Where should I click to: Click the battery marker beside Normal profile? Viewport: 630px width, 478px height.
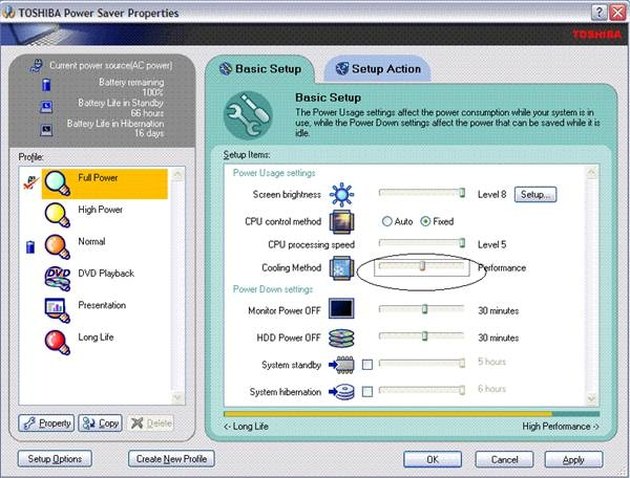(30, 247)
